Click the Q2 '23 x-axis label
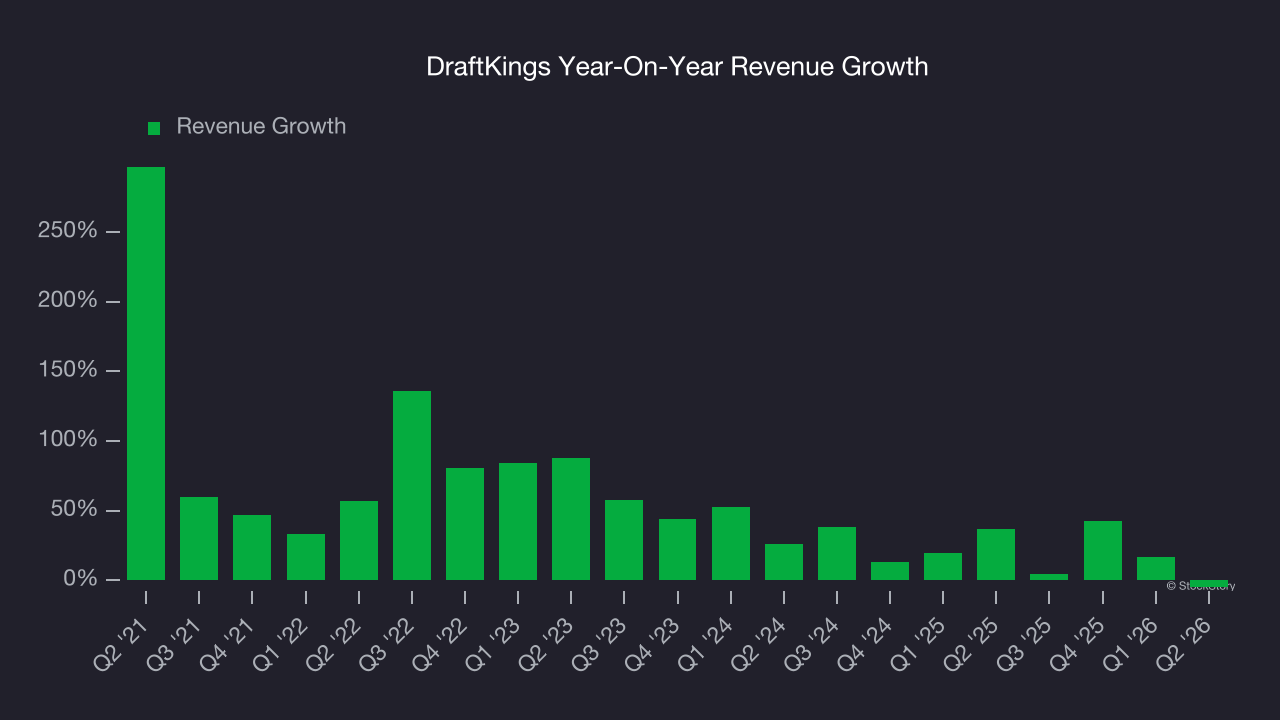The width and height of the screenshot is (1280, 720). pos(547,645)
